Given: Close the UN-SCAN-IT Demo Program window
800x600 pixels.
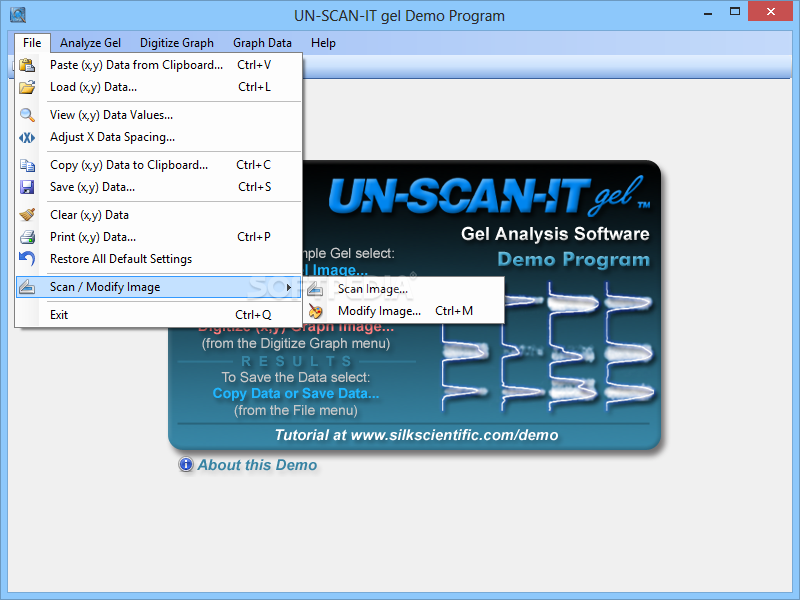Looking at the screenshot, I should click(x=770, y=12).
